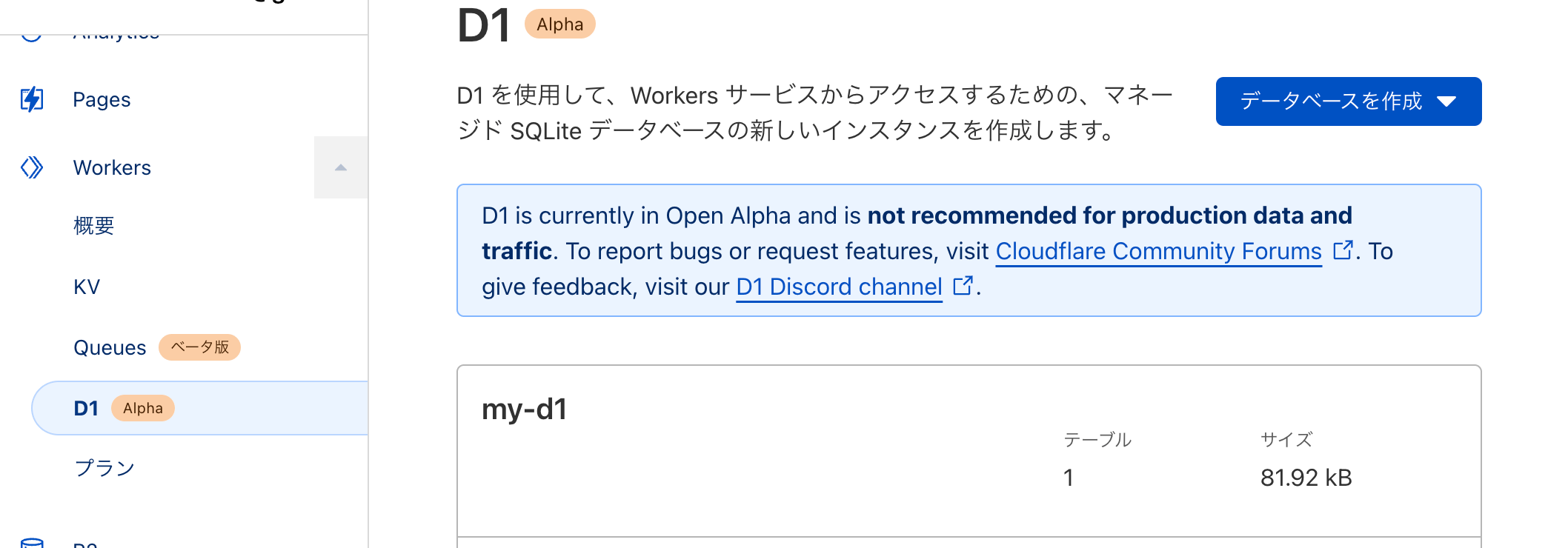The width and height of the screenshot is (1568, 548).
Task: Open the D1 Discord channel link
Action: click(x=837, y=287)
